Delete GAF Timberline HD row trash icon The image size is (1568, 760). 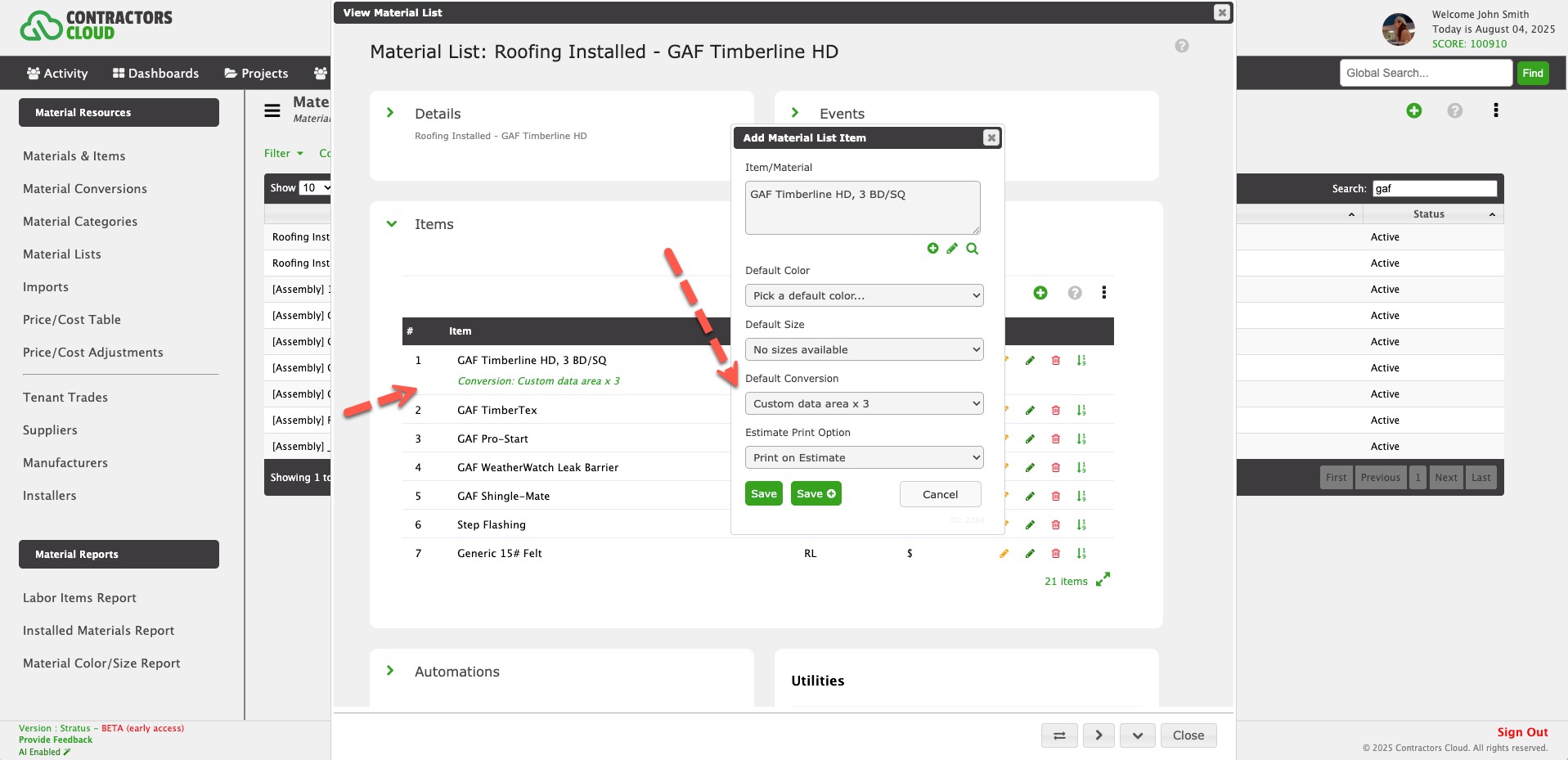pyautogui.click(x=1056, y=361)
